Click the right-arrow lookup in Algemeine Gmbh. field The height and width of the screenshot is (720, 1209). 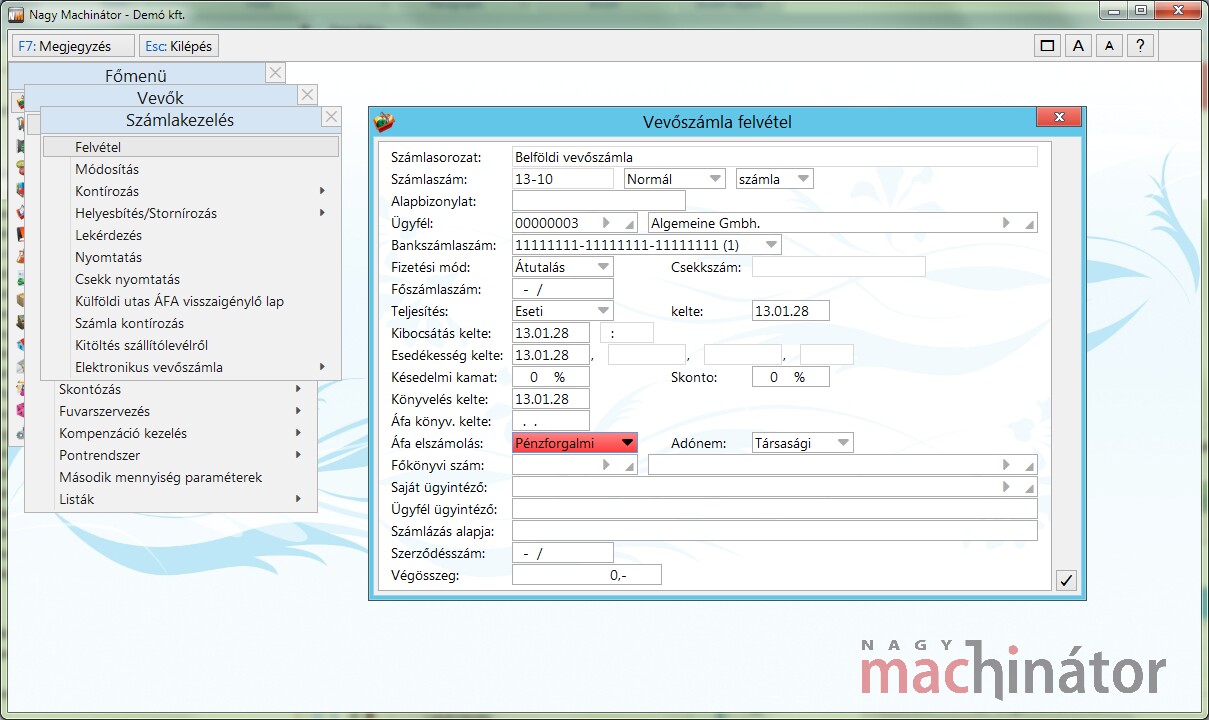tap(1006, 223)
